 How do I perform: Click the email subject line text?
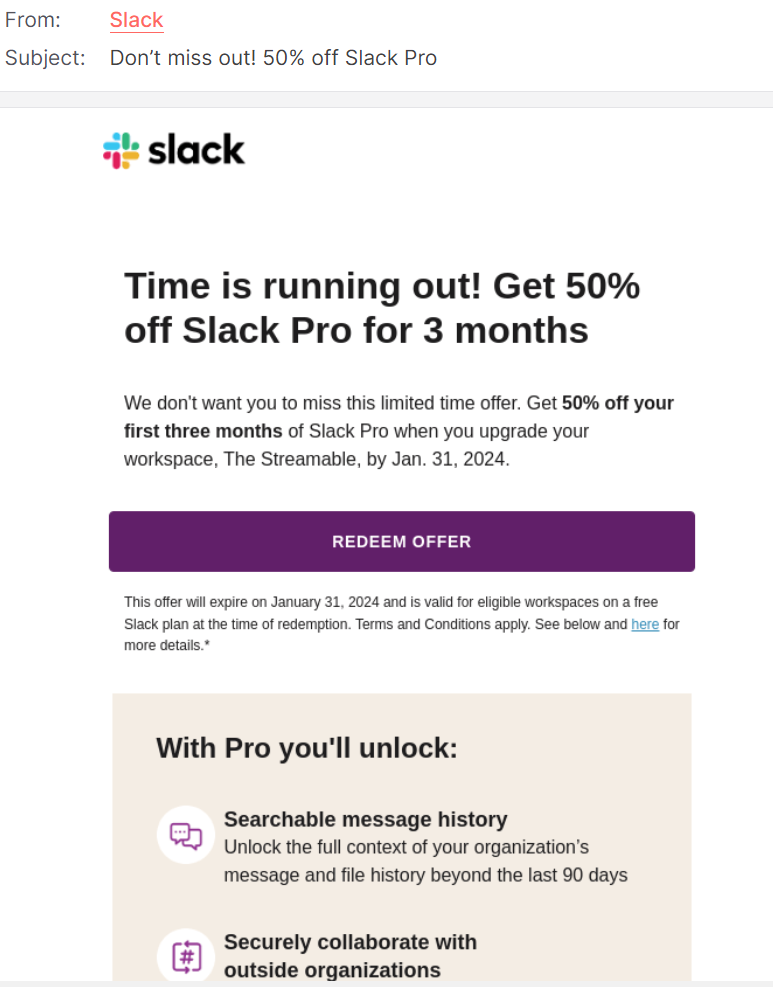point(273,58)
